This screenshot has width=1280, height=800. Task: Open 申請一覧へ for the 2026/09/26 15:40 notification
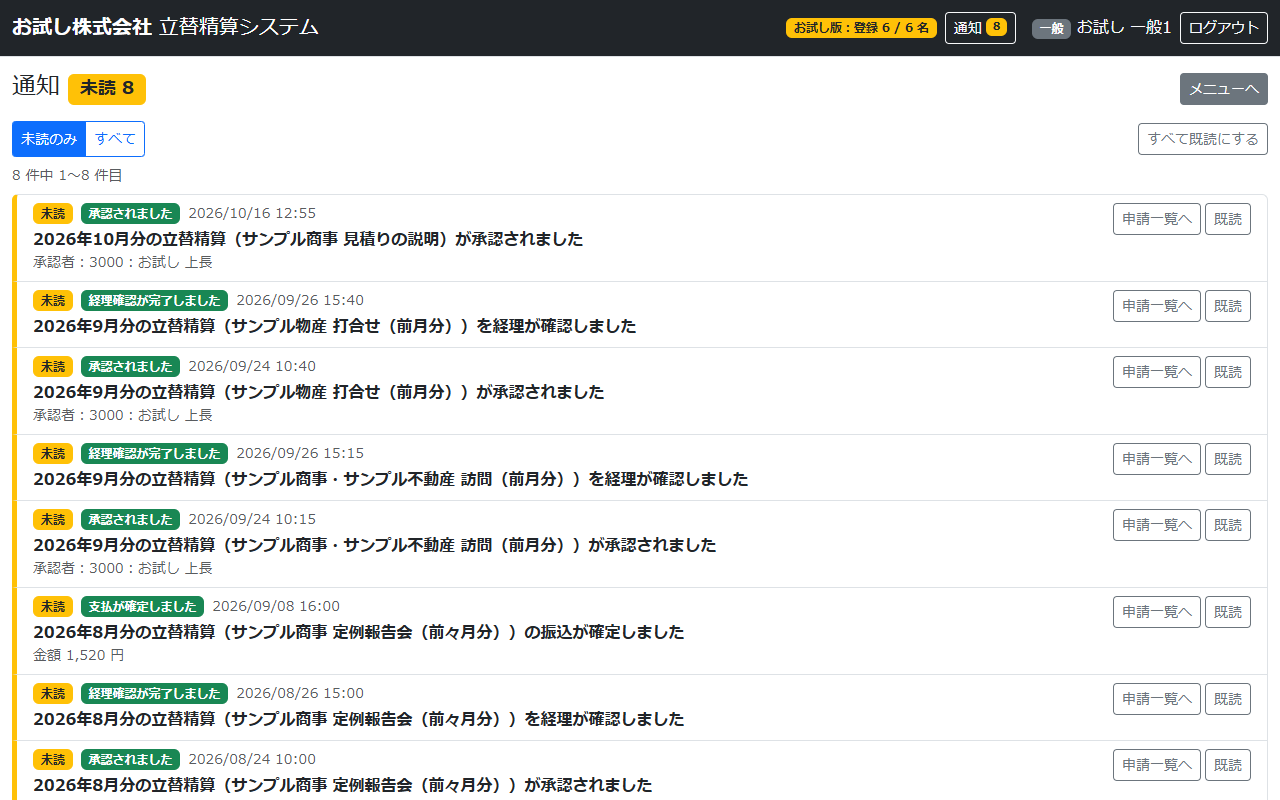(x=1157, y=306)
